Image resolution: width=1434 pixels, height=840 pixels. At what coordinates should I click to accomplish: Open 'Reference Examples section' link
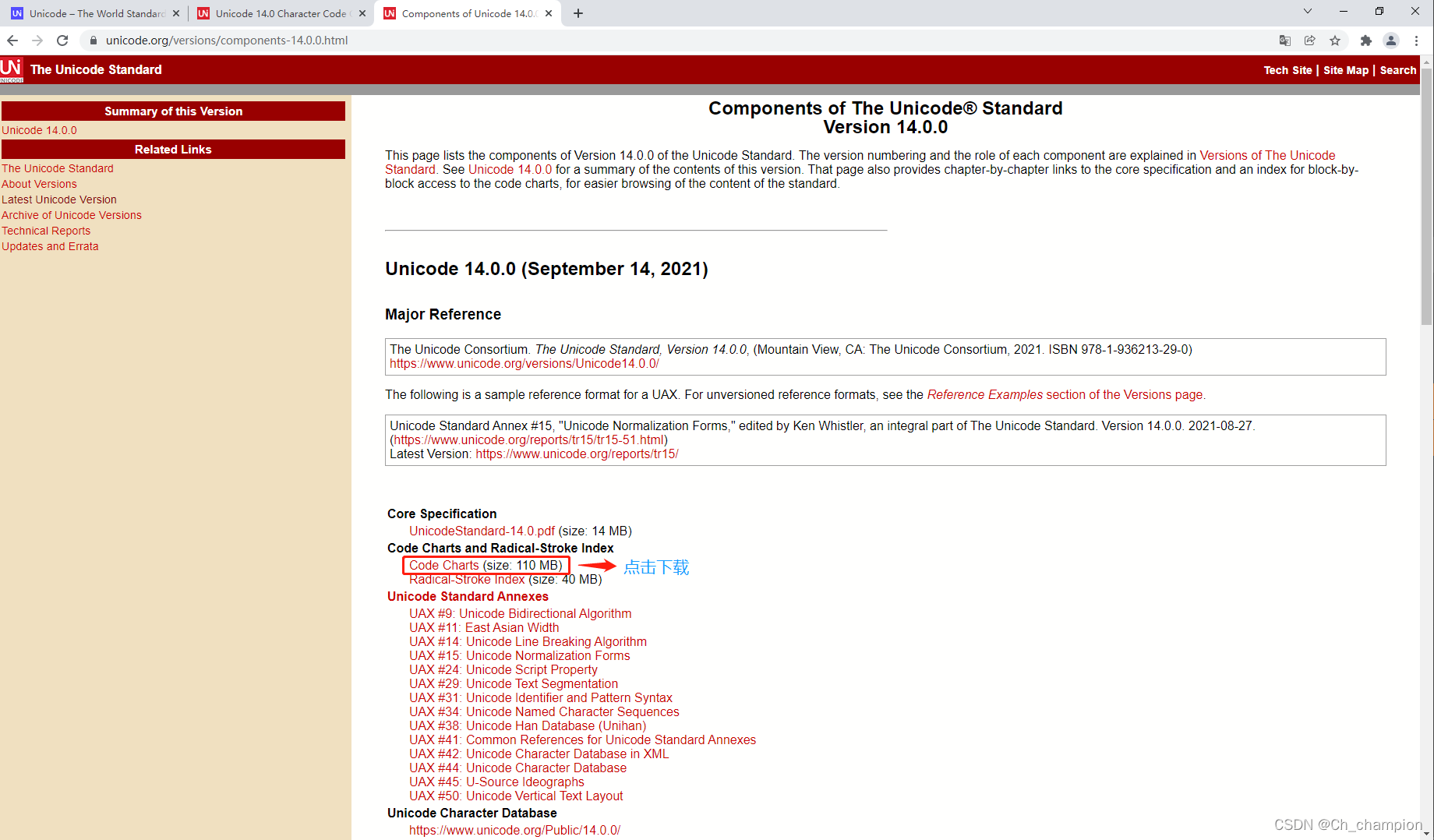tap(1065, 394)
